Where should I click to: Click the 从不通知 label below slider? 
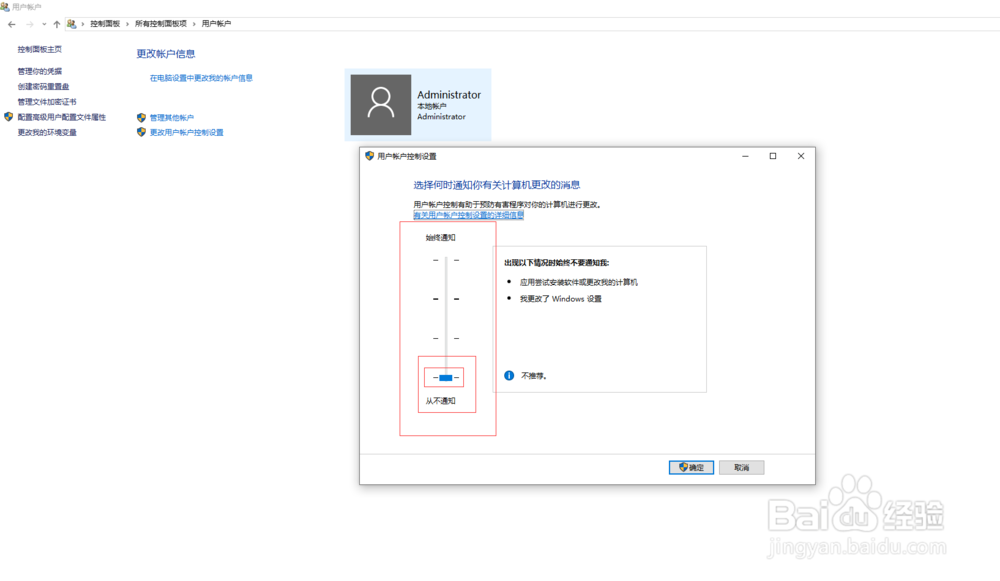441,401
